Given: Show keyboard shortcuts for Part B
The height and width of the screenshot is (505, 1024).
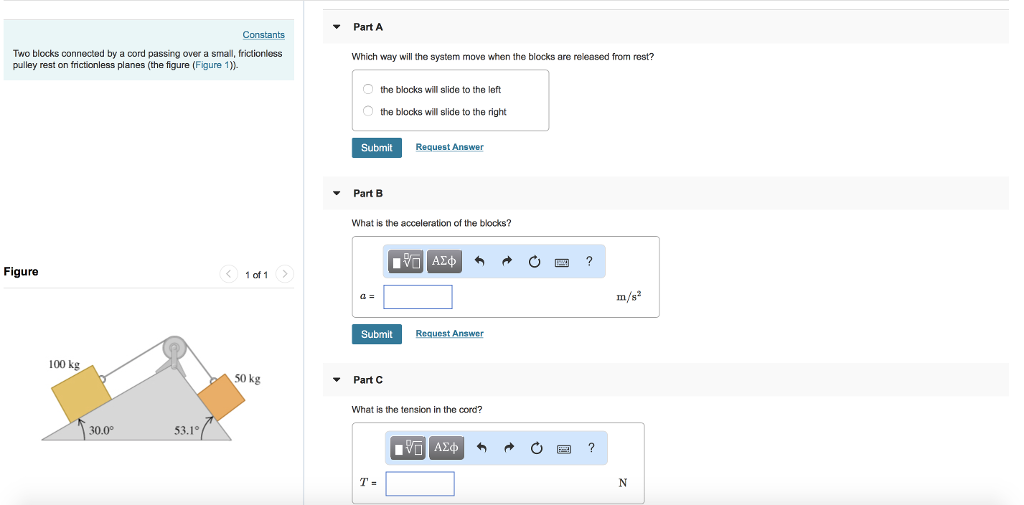Looking at the screenshot, I should 562,262.
